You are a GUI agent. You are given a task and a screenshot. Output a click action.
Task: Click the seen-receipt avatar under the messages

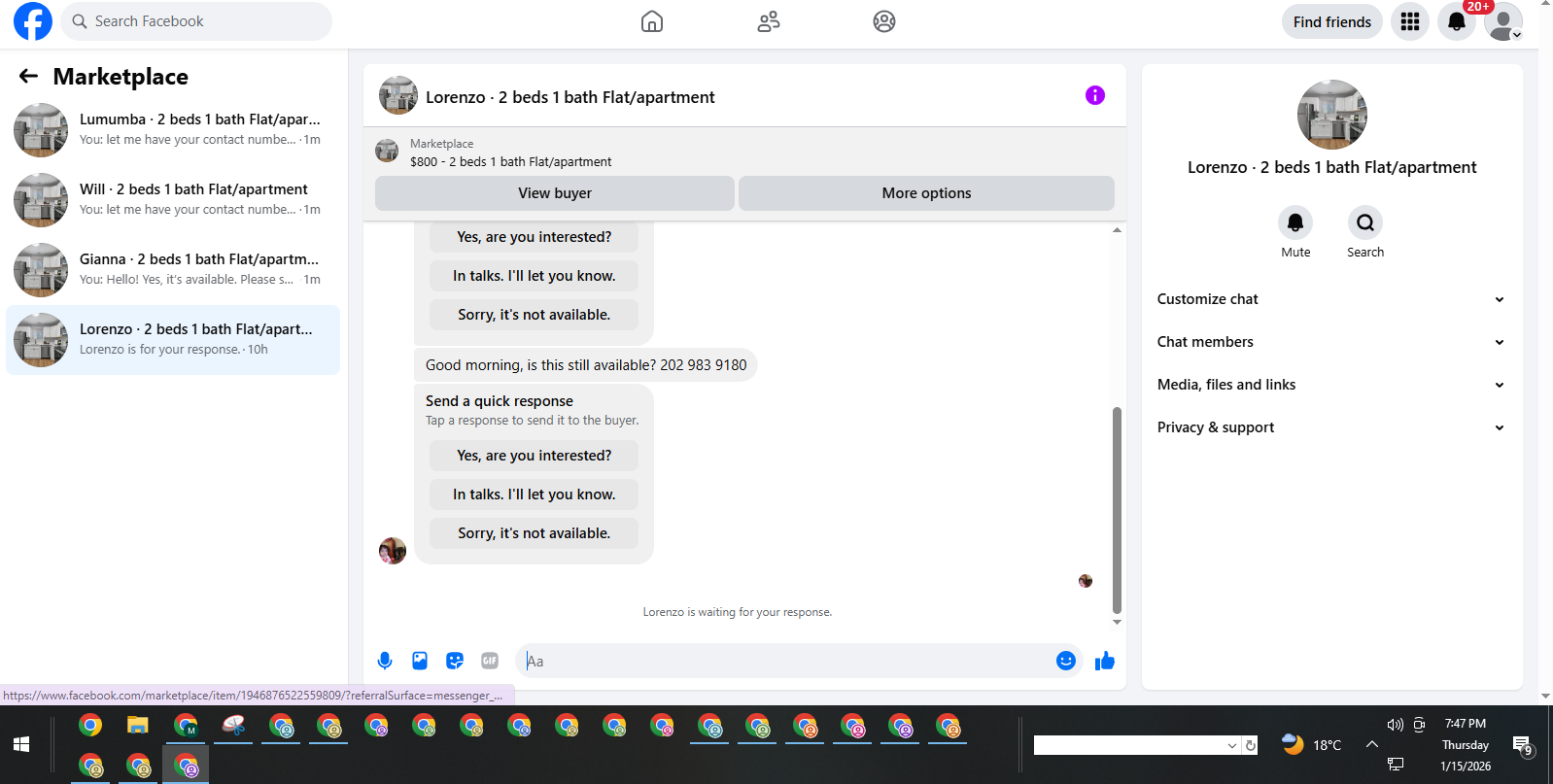1086,581
